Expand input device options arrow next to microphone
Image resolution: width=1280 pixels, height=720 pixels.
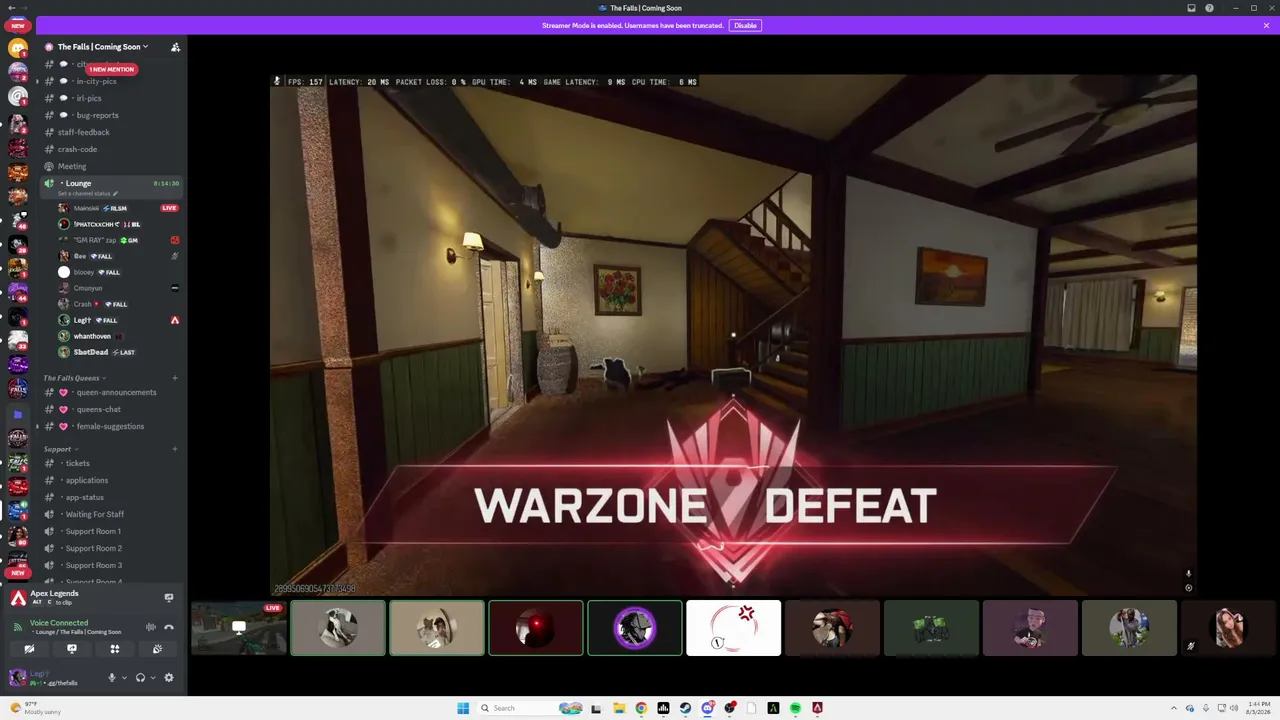coord(124,677)
